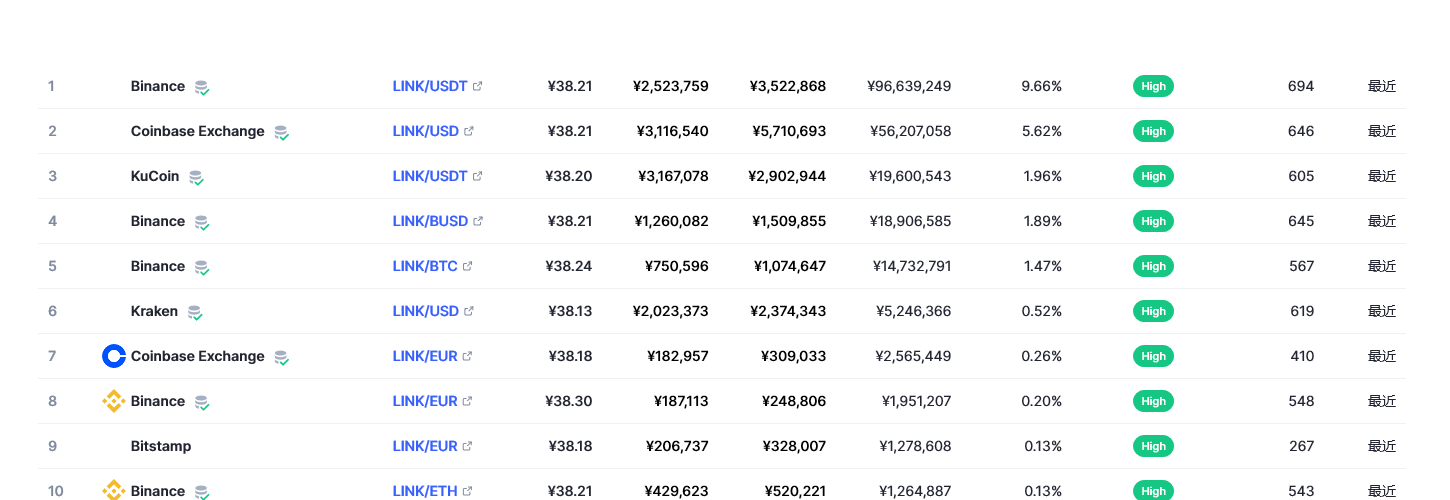
Task: Select the volume percentage 0.52%
Action: [x=1042, y=311]
